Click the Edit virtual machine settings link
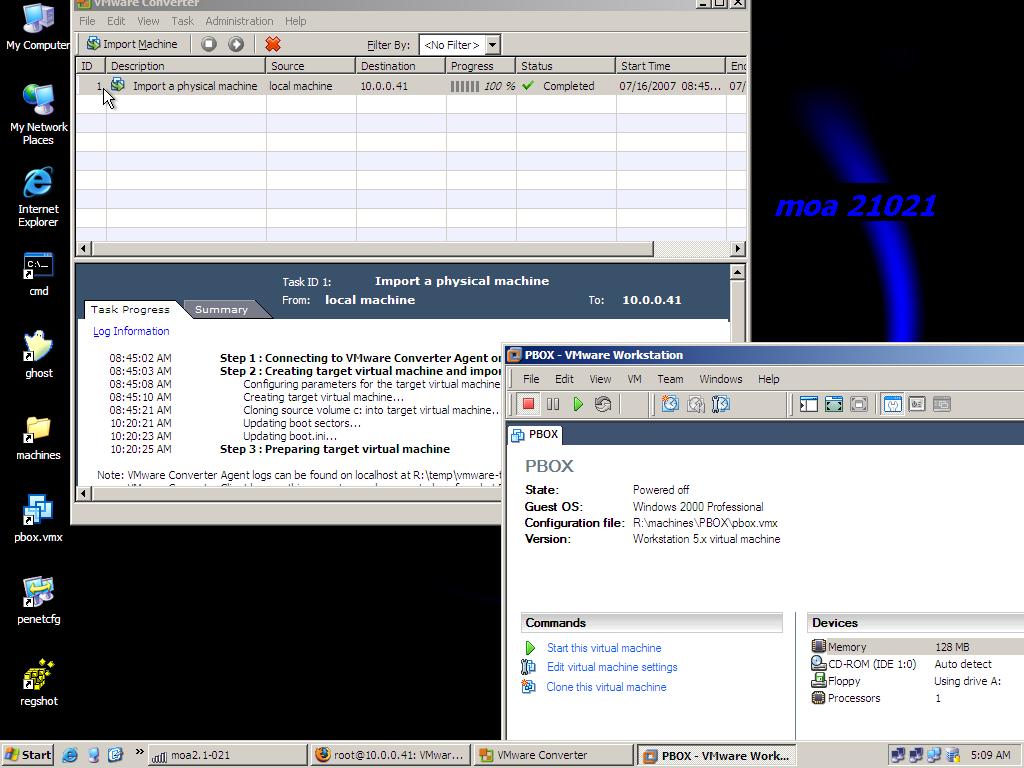 tap(611, 667)
